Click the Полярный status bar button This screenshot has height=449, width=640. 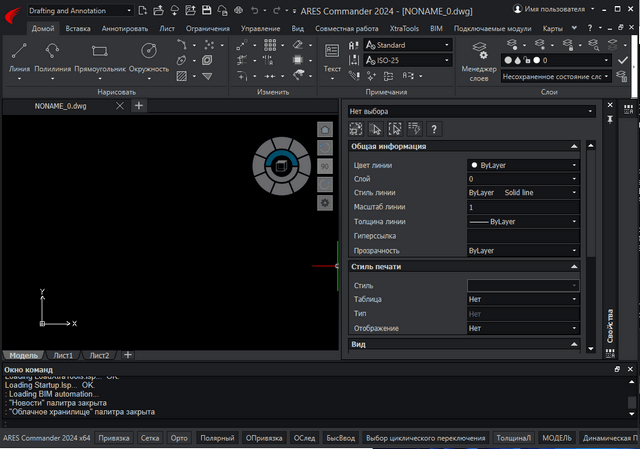217,438
